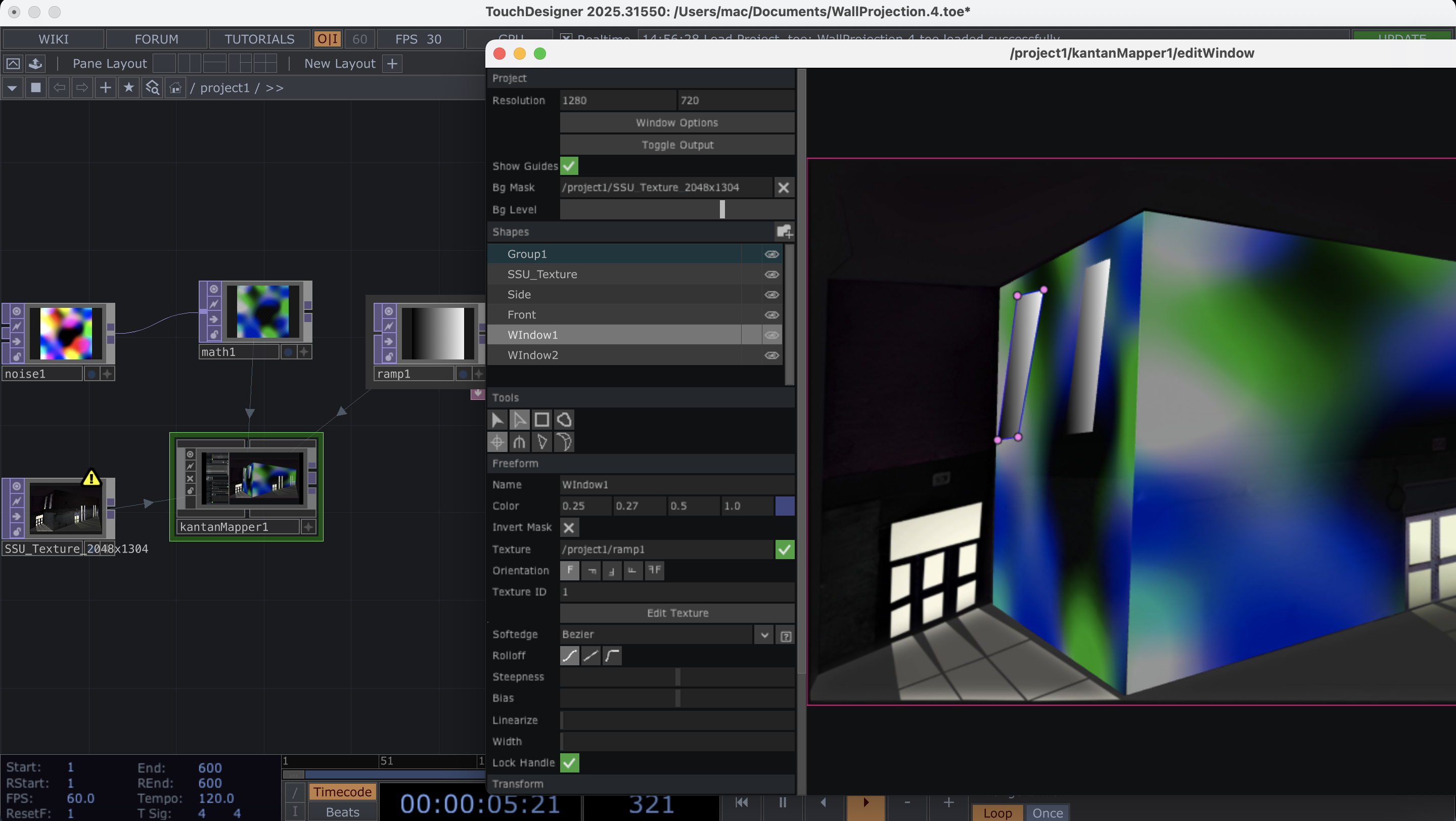This screenshot has width=1456, height=821.
Task: Select the arrow selection tool in Tools
Action: (497, 419)
